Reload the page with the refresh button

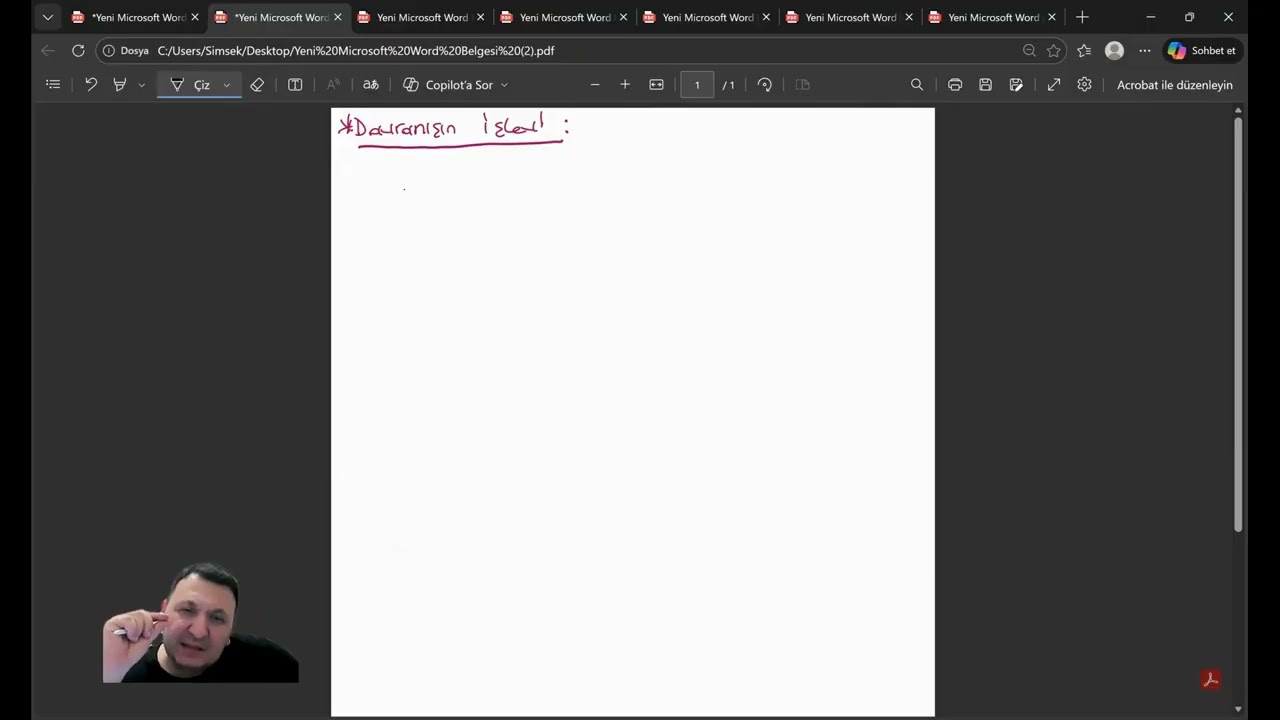(x=78, y=50)
